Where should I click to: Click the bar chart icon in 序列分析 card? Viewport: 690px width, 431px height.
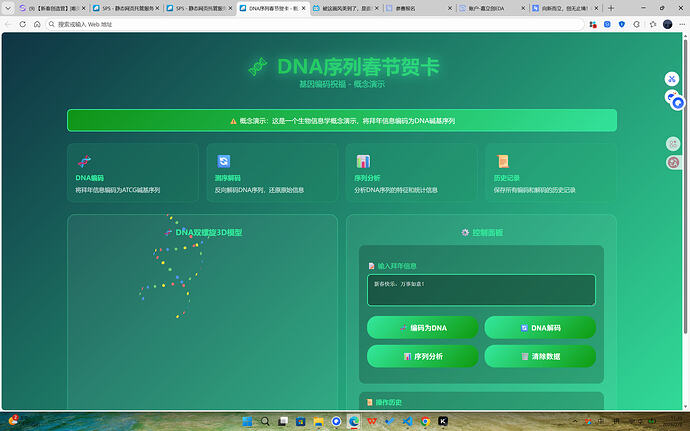pos(363,162)
